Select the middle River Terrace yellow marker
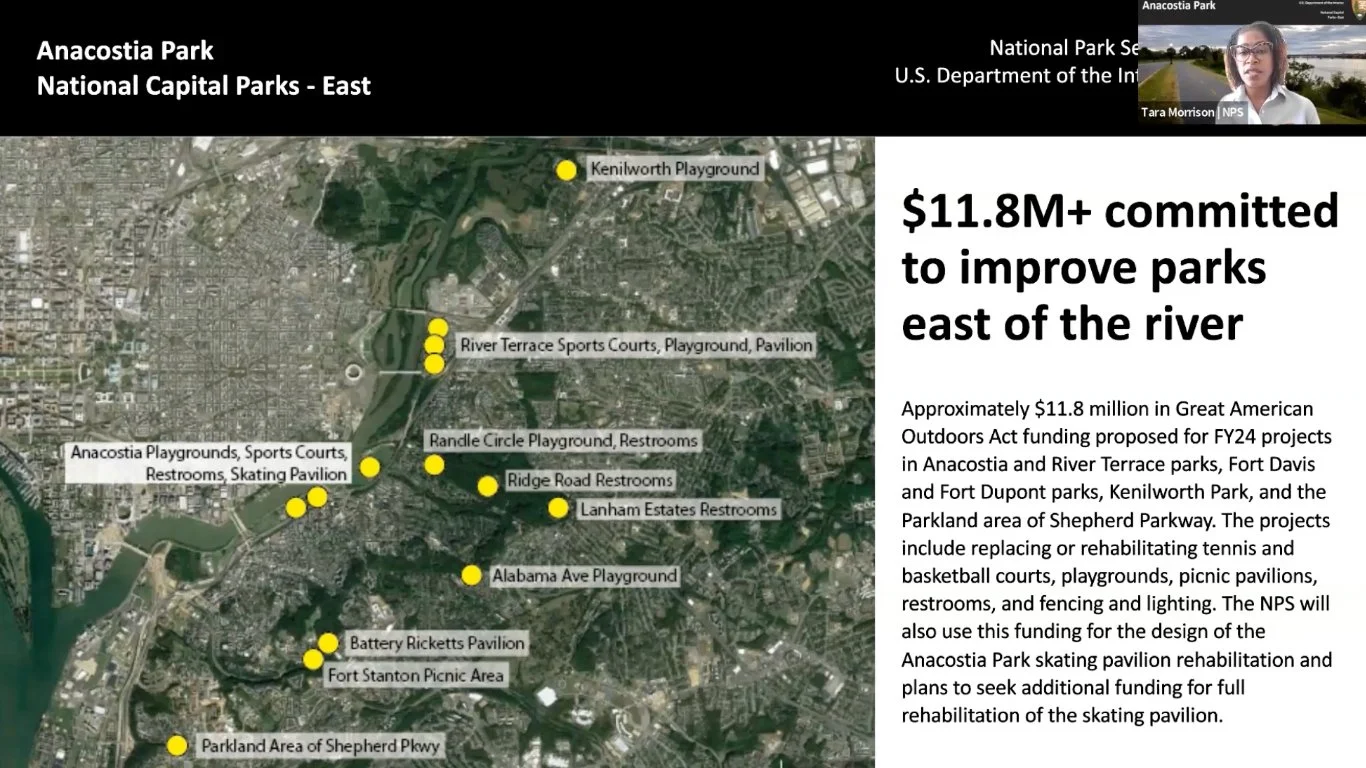 (434, 345)
